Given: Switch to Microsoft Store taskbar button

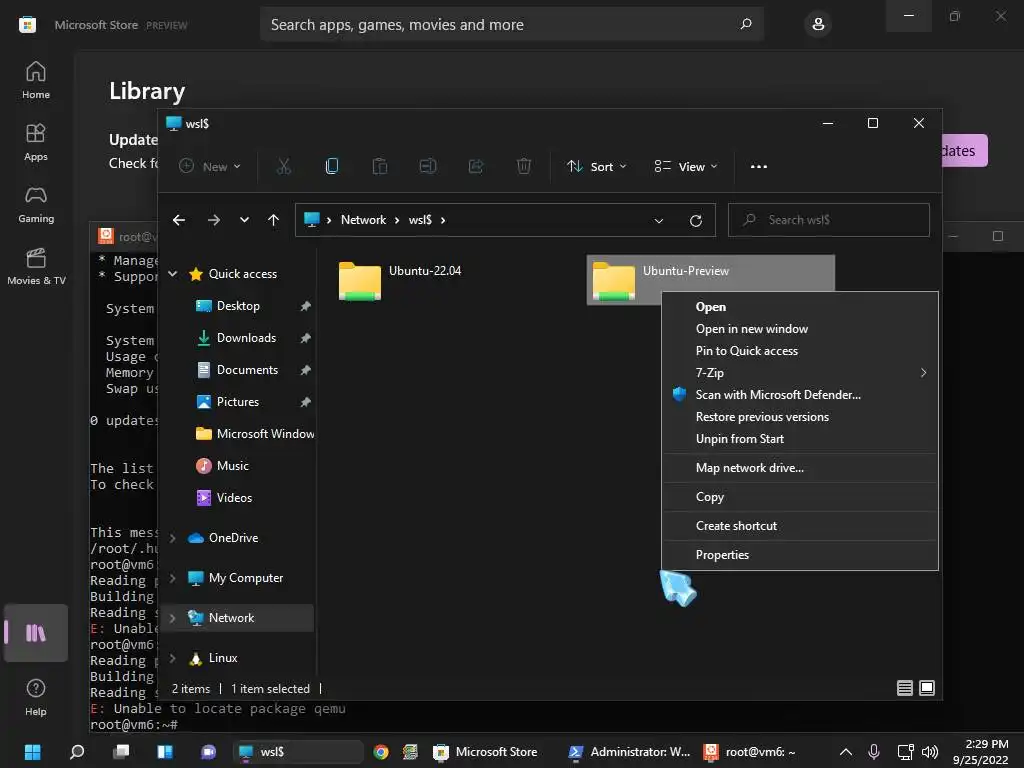Looking at the screenshot, I should (x=487, y=752).
